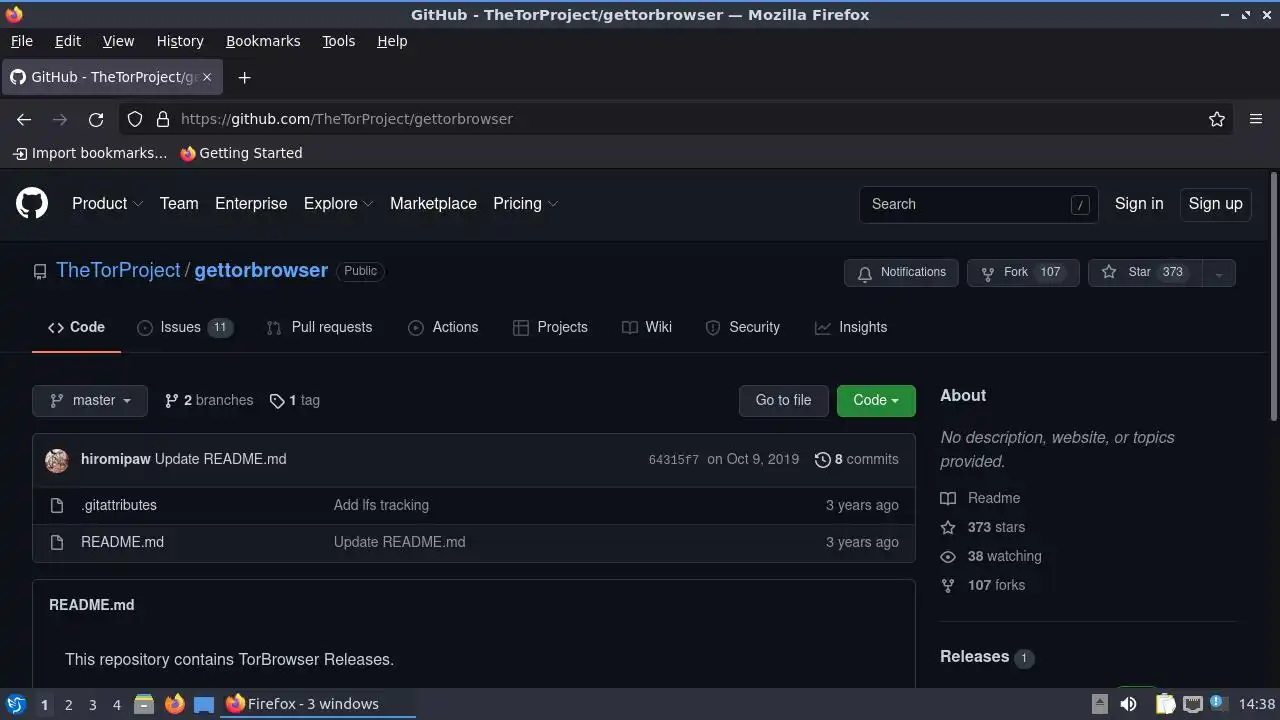Close the GitHub tab

click(x=207, y=77)
